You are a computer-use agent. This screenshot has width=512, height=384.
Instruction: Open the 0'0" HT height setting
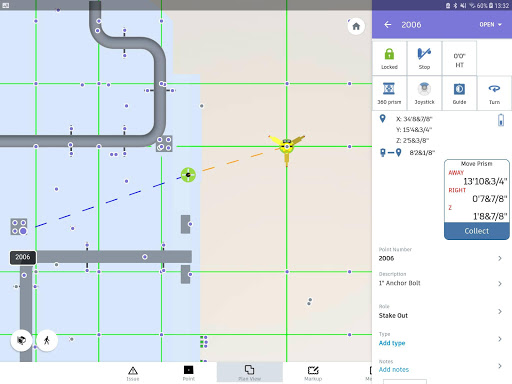pyautogui.click(x=459, y=58)
